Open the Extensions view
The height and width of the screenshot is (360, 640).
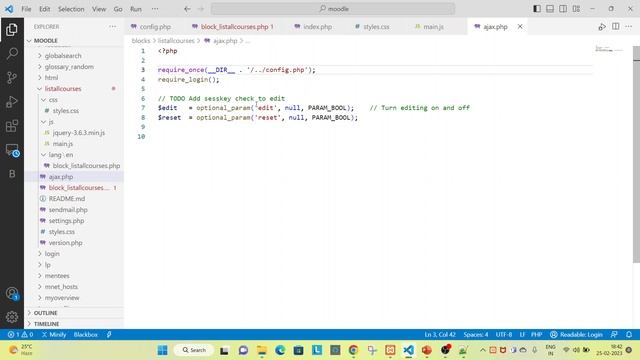pyautogui.click(x=12, y=126)
